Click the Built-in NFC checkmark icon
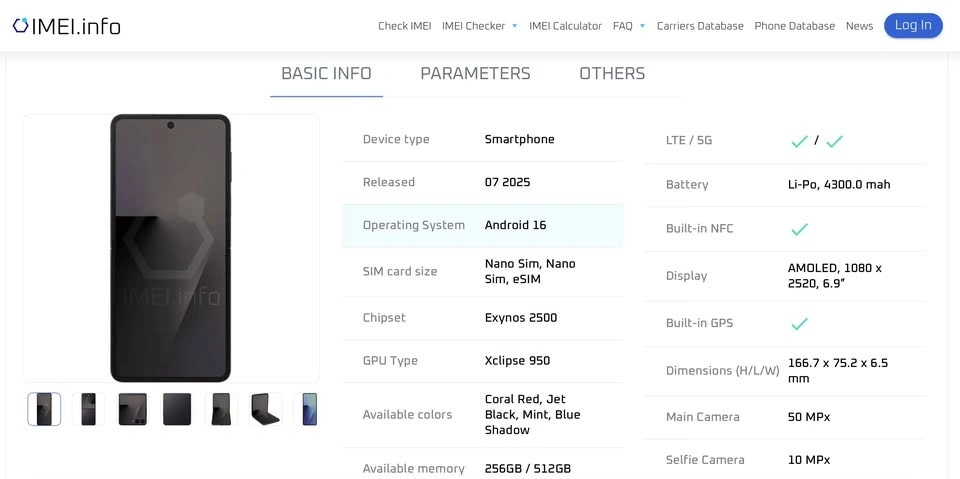This screenshot has height=479, width=960. pos(799,229)
